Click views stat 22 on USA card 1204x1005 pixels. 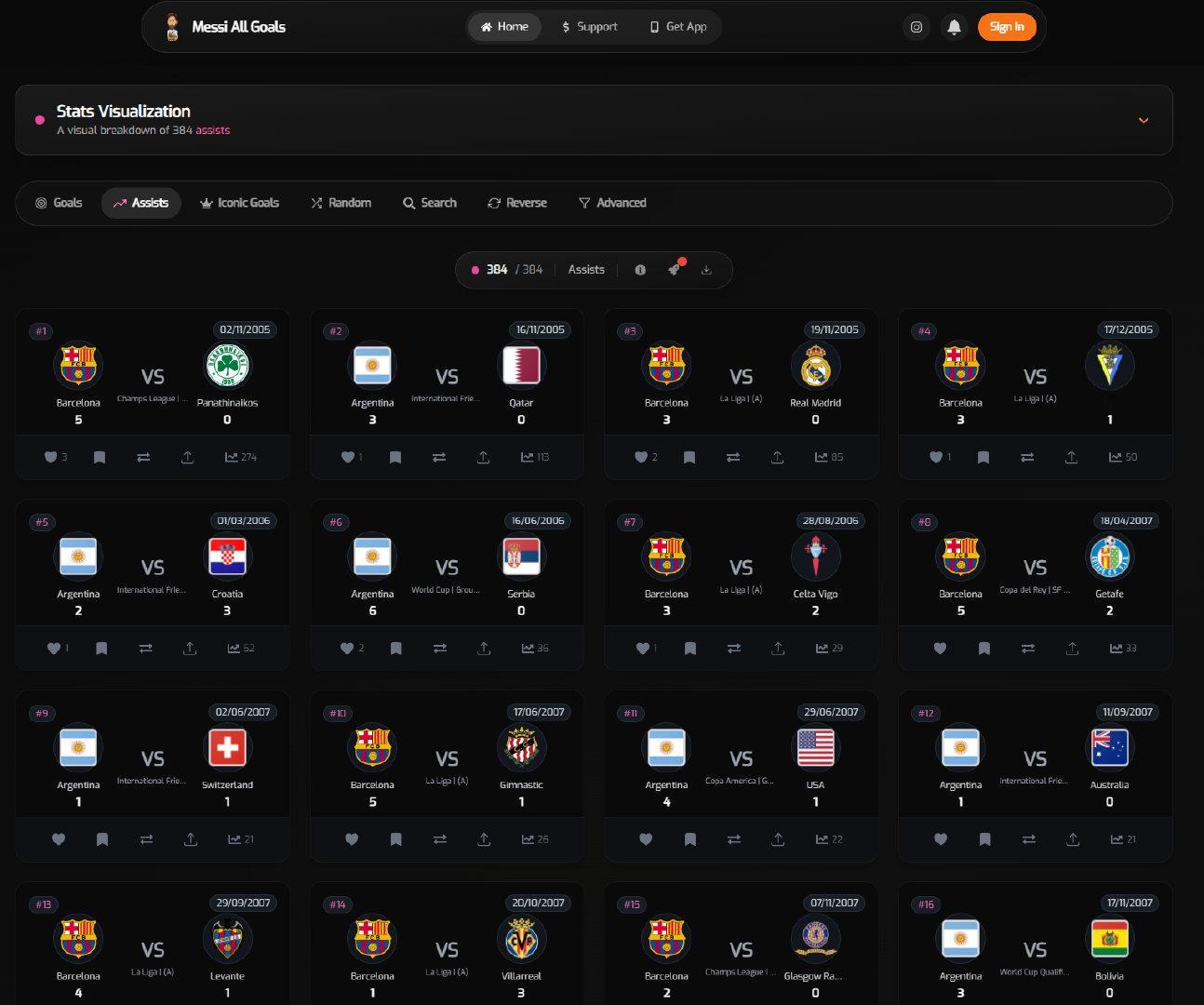point(829,839)
